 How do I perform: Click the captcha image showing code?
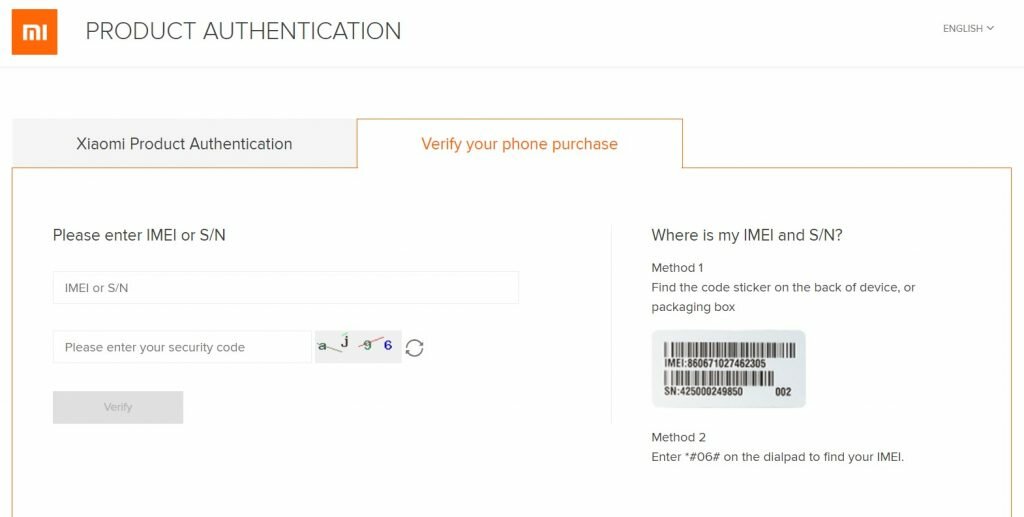[358, 347]
